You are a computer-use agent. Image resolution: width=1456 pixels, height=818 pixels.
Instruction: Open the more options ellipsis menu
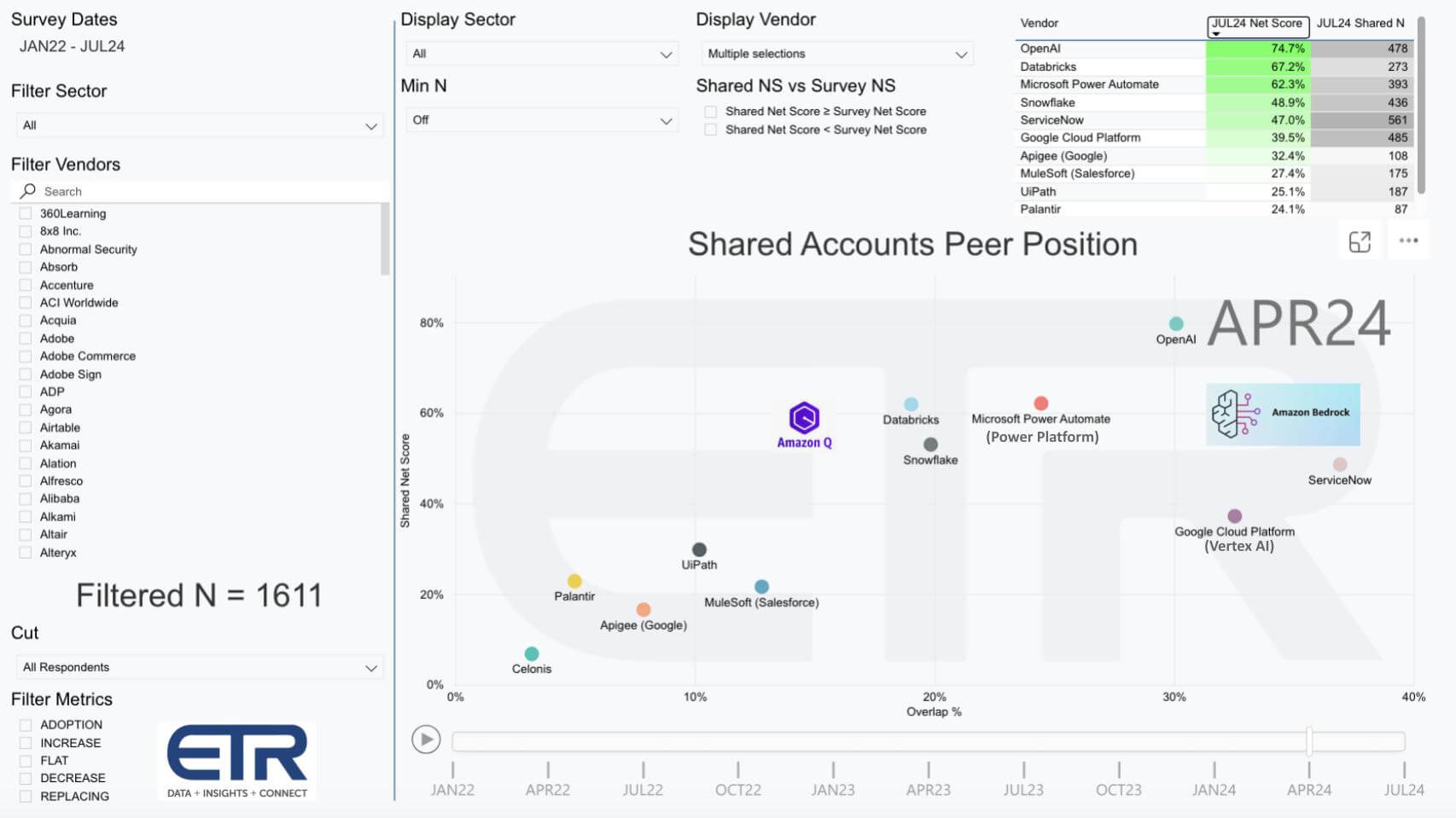1408,241
